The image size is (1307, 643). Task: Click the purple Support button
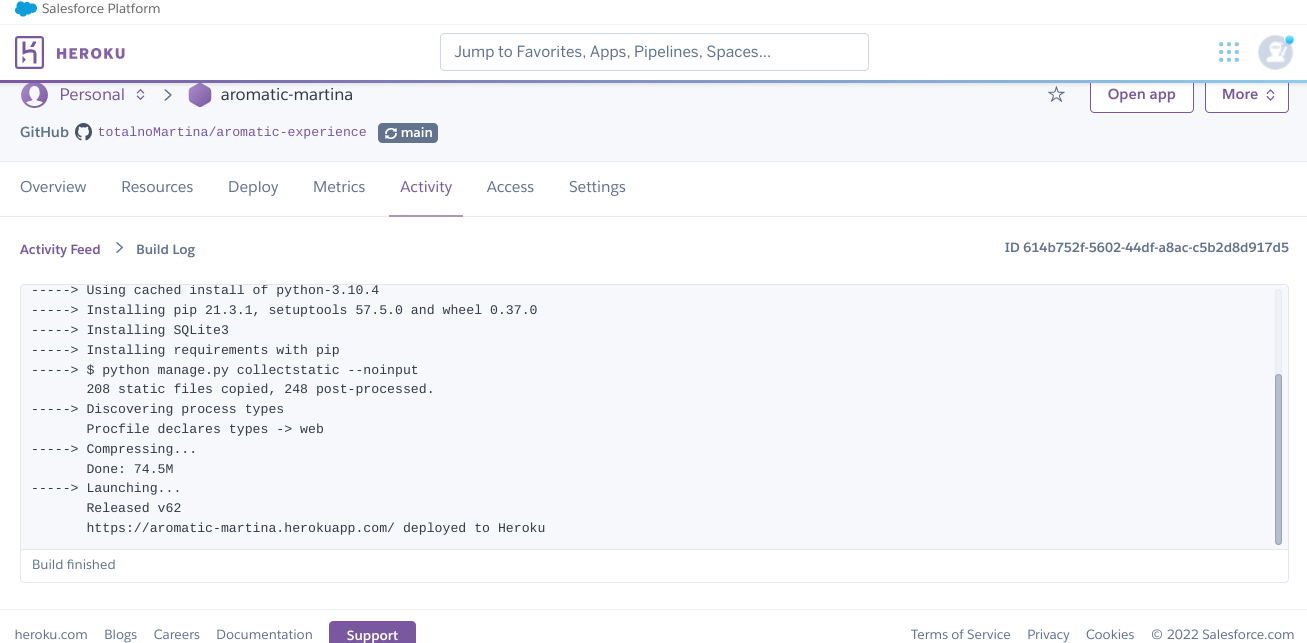(x=372, y=634)
